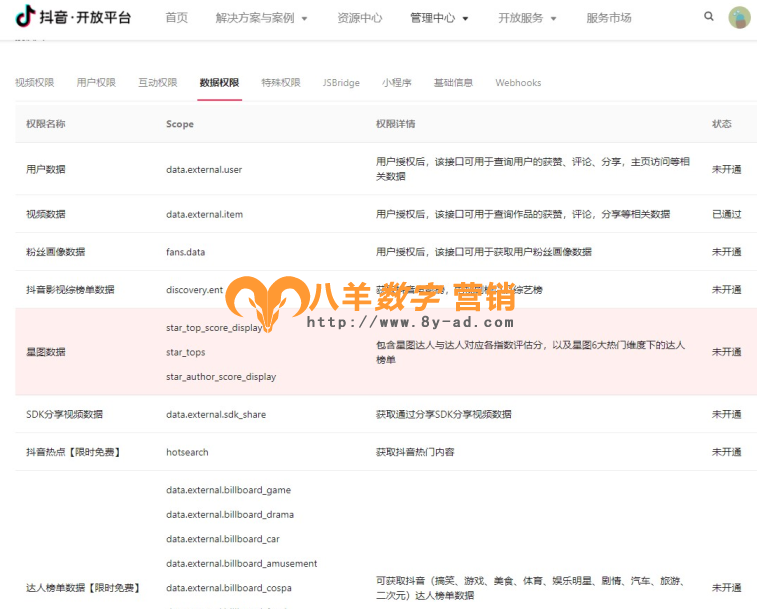Click 未开通 status for 用户数据
757x609 pixels.
(726, 170)
